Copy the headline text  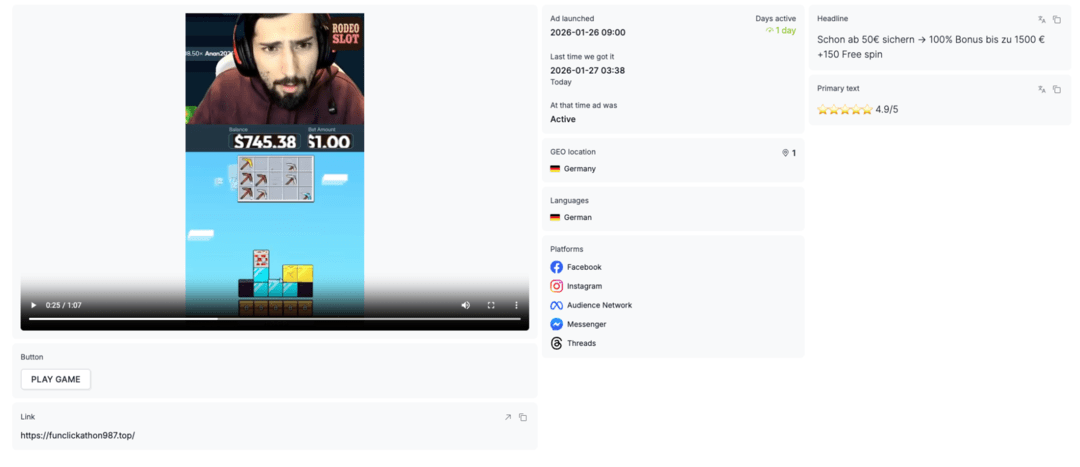point(1057,19)
